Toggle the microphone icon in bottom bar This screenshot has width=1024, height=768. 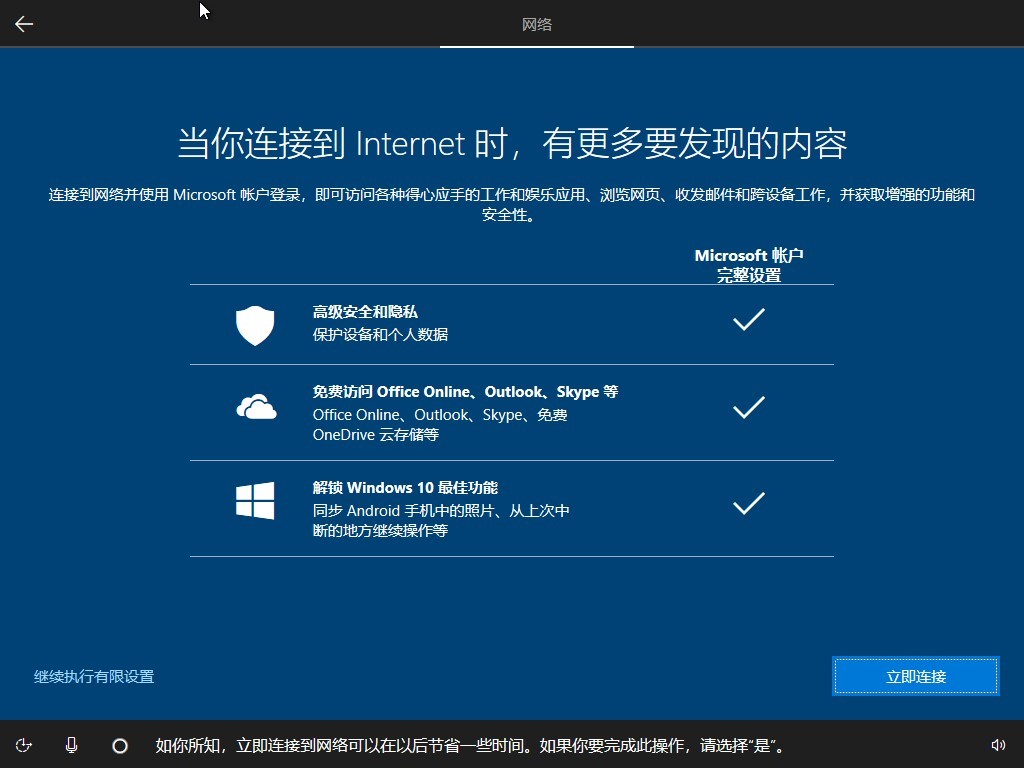[72, 745]
